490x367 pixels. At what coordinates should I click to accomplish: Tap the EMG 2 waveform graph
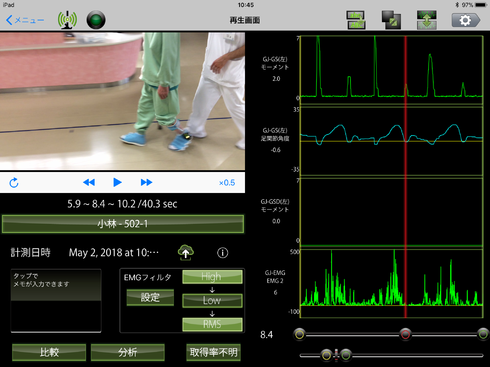point(391,283)
